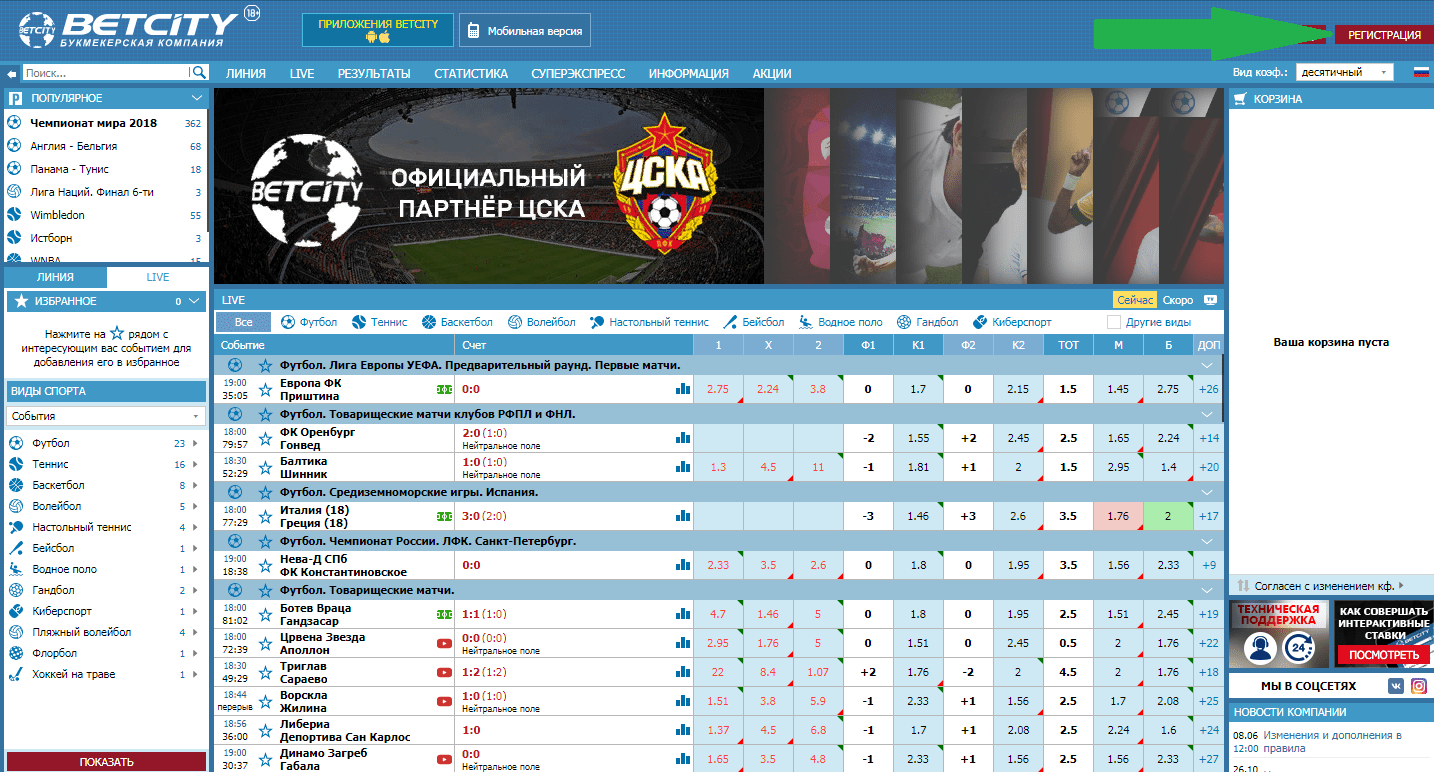Open the Вид коэф. десятичный dropdown
This screenshot has height=772, width=1434.
click(1344, 72)
